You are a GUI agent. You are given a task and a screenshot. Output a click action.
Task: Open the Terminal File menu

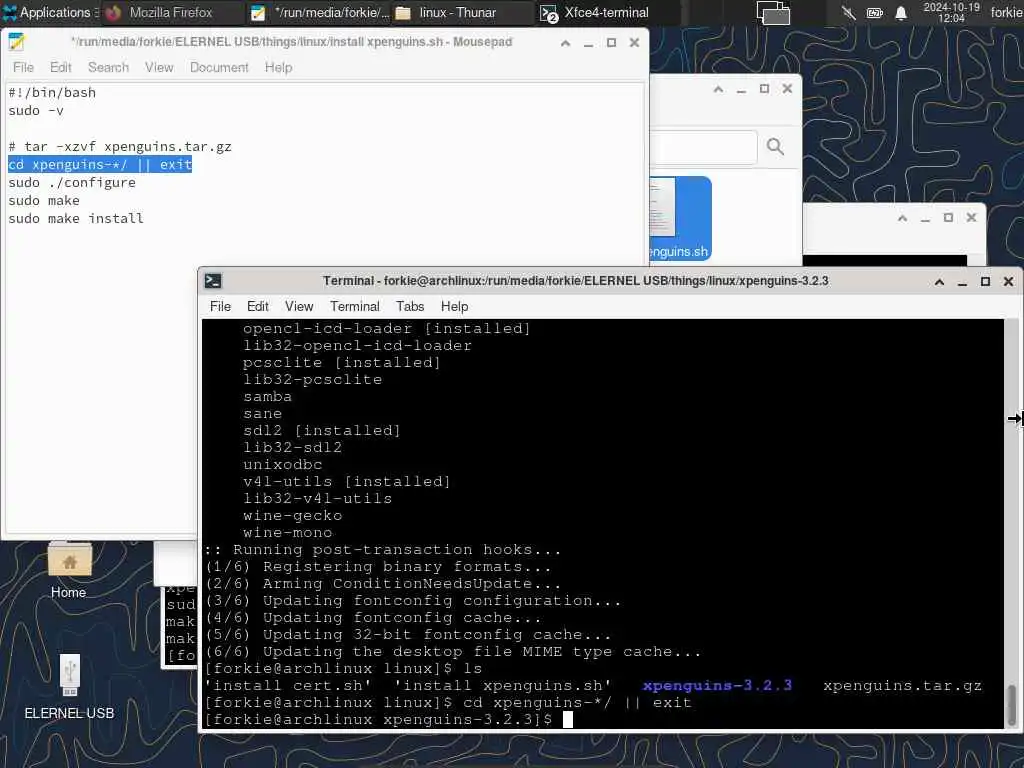[x=220, y=306]
